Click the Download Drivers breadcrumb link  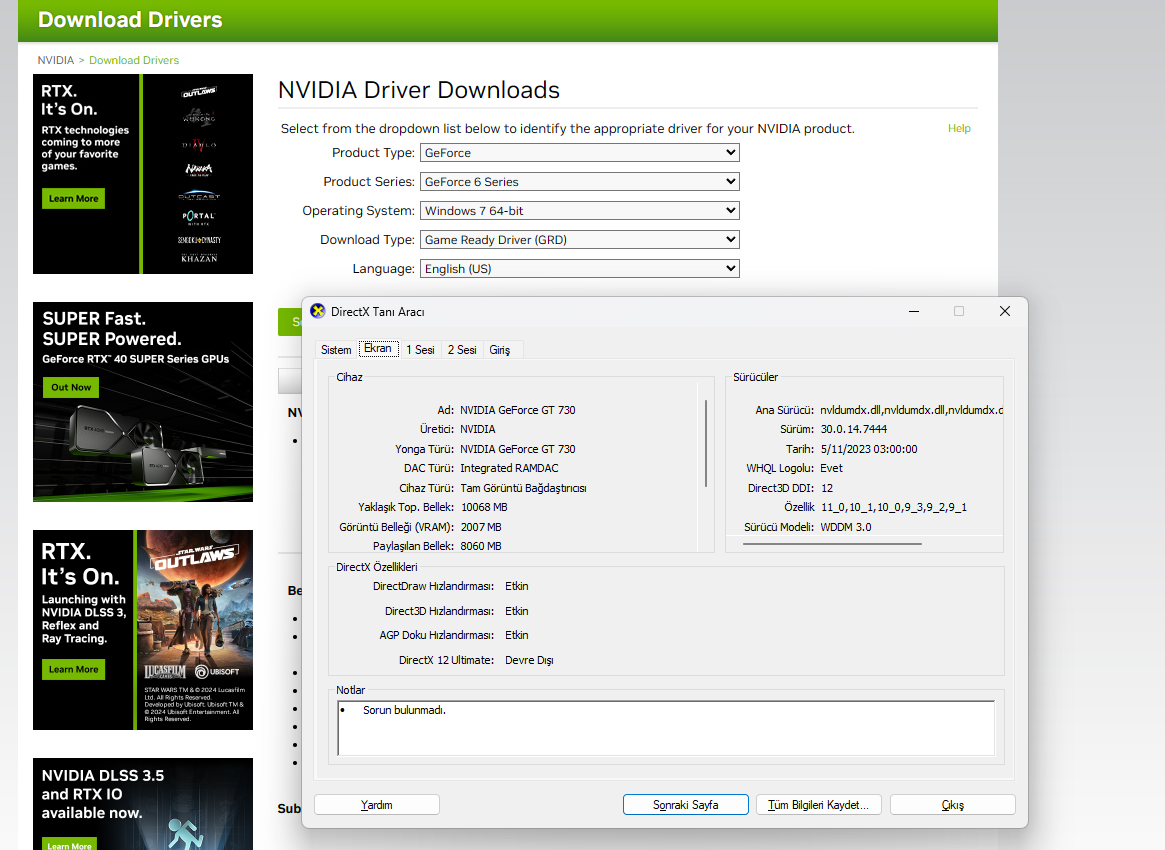point(134,60)
